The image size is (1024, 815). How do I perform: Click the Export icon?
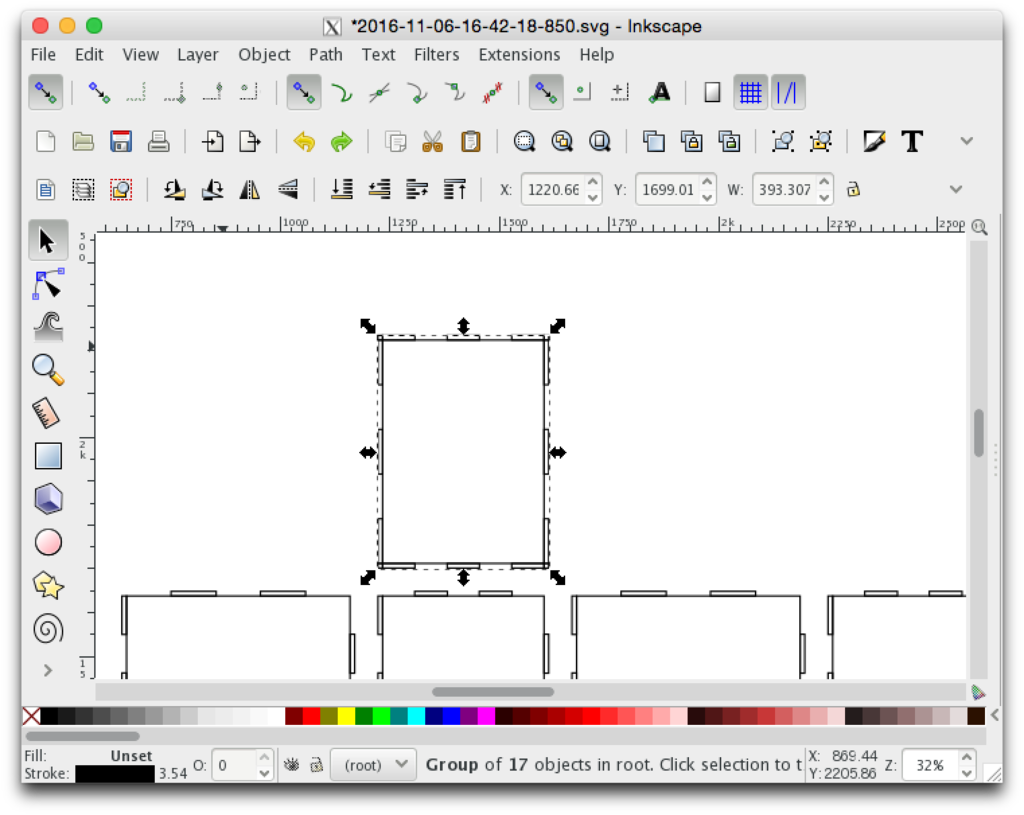click(250, 141)
